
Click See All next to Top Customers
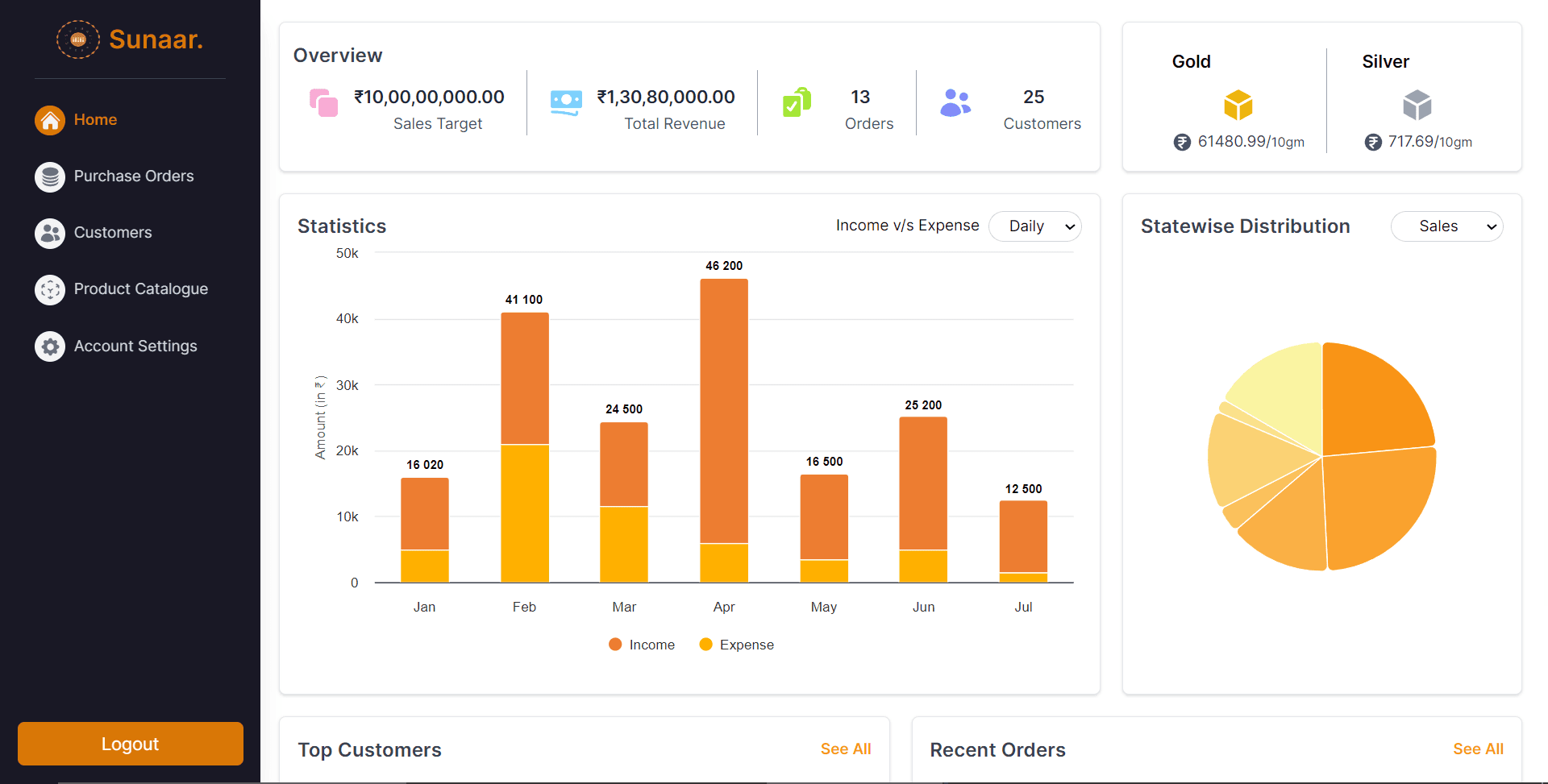pyautogui.click(x=845, y=749)
